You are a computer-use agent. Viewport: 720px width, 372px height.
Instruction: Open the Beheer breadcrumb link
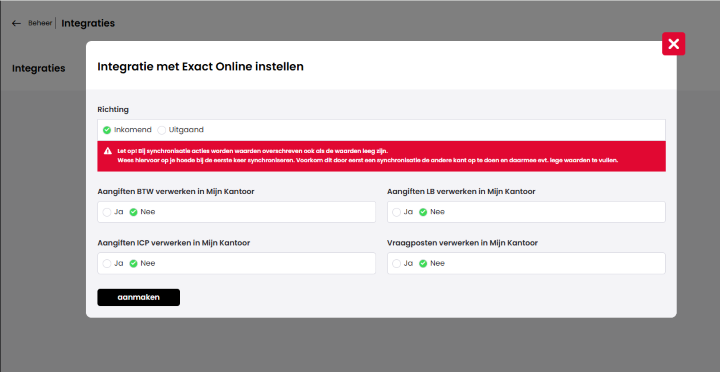point(40,23)
